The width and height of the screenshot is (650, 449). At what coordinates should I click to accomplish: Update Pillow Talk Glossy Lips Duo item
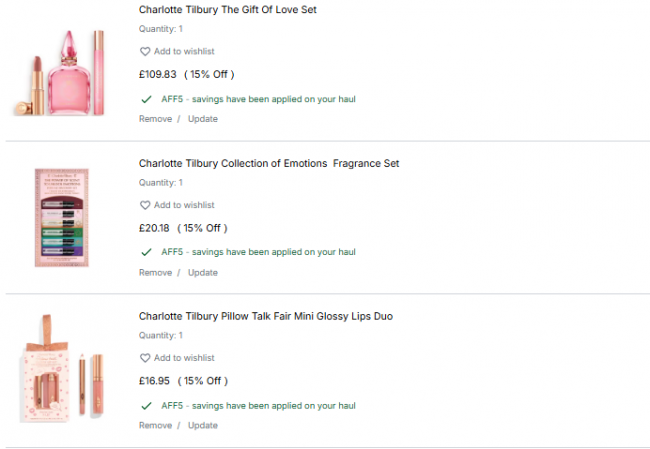pyautogui.click(x=203, y=425)
